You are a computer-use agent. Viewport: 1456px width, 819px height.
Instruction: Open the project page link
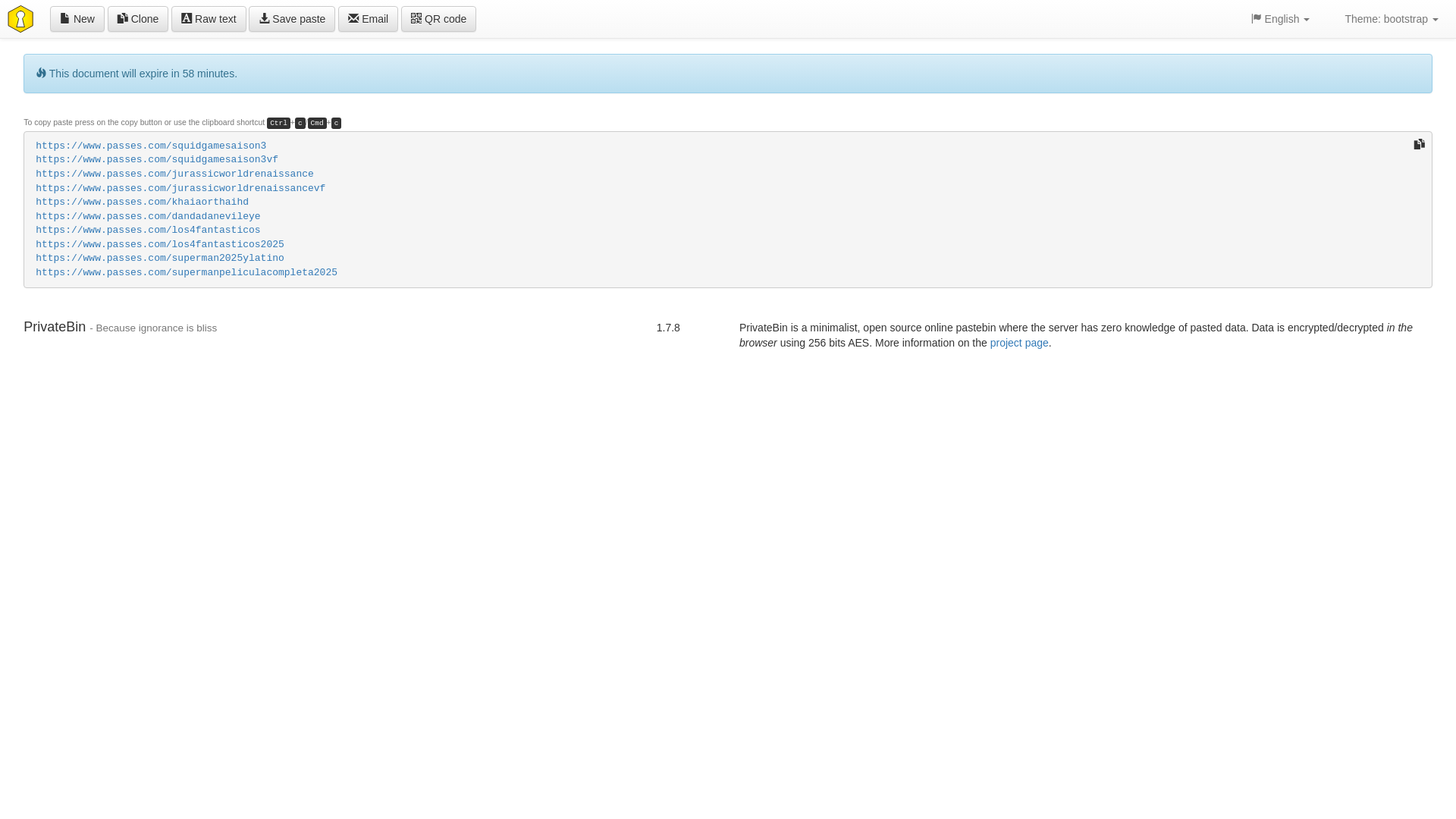coord(1018,343)
